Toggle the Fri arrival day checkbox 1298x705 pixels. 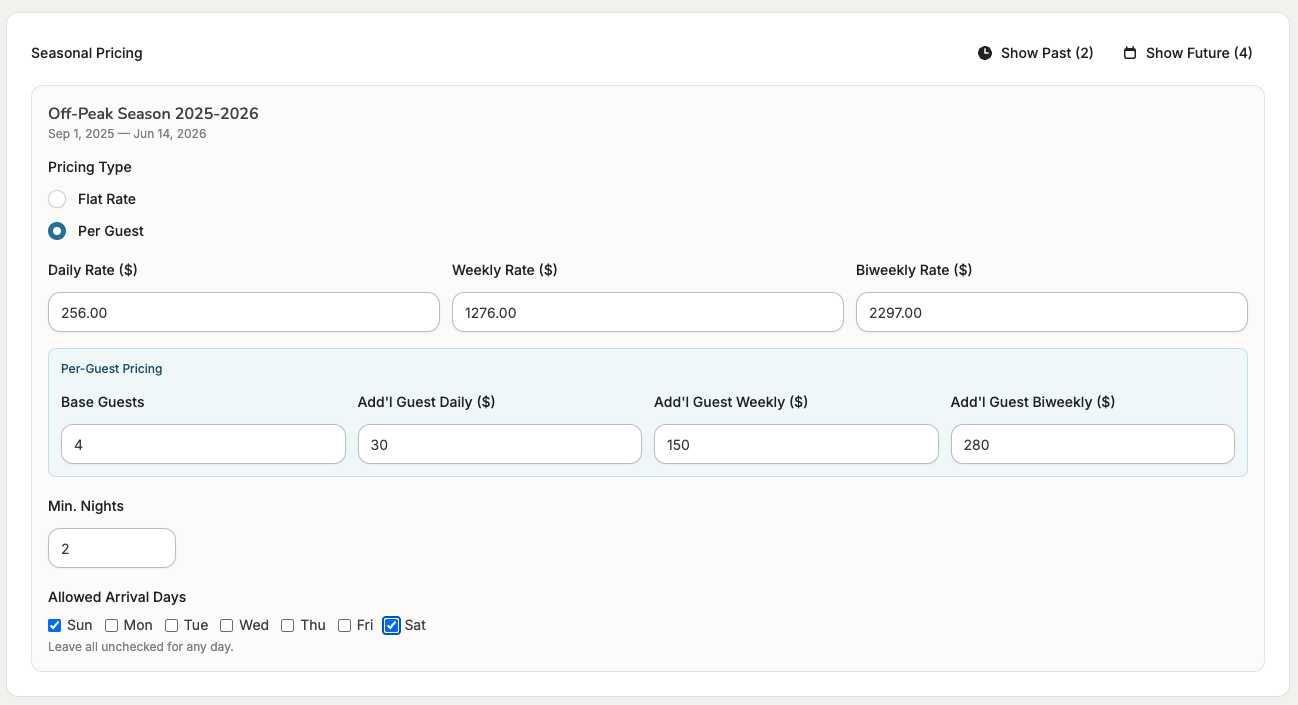345,625
